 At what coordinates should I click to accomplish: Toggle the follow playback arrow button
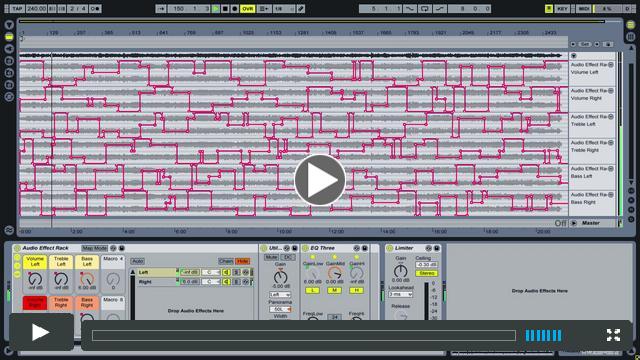[x=161, y=9]
